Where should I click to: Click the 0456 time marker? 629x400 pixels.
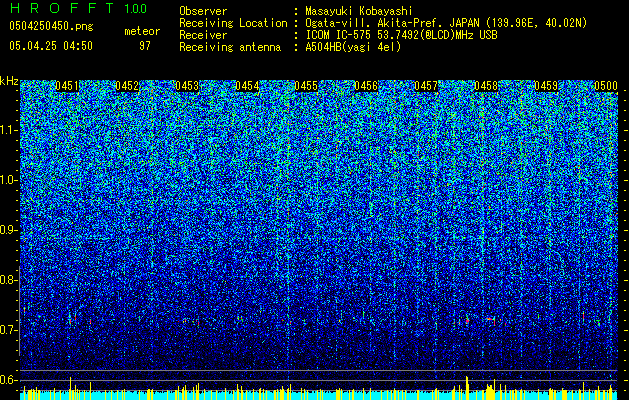(366, 86)
